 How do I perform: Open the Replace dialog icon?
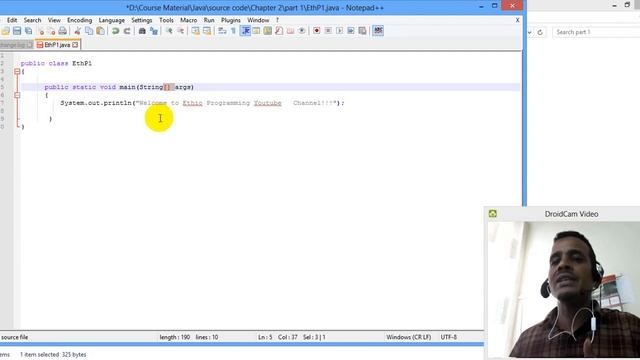(x=154, y=31)
